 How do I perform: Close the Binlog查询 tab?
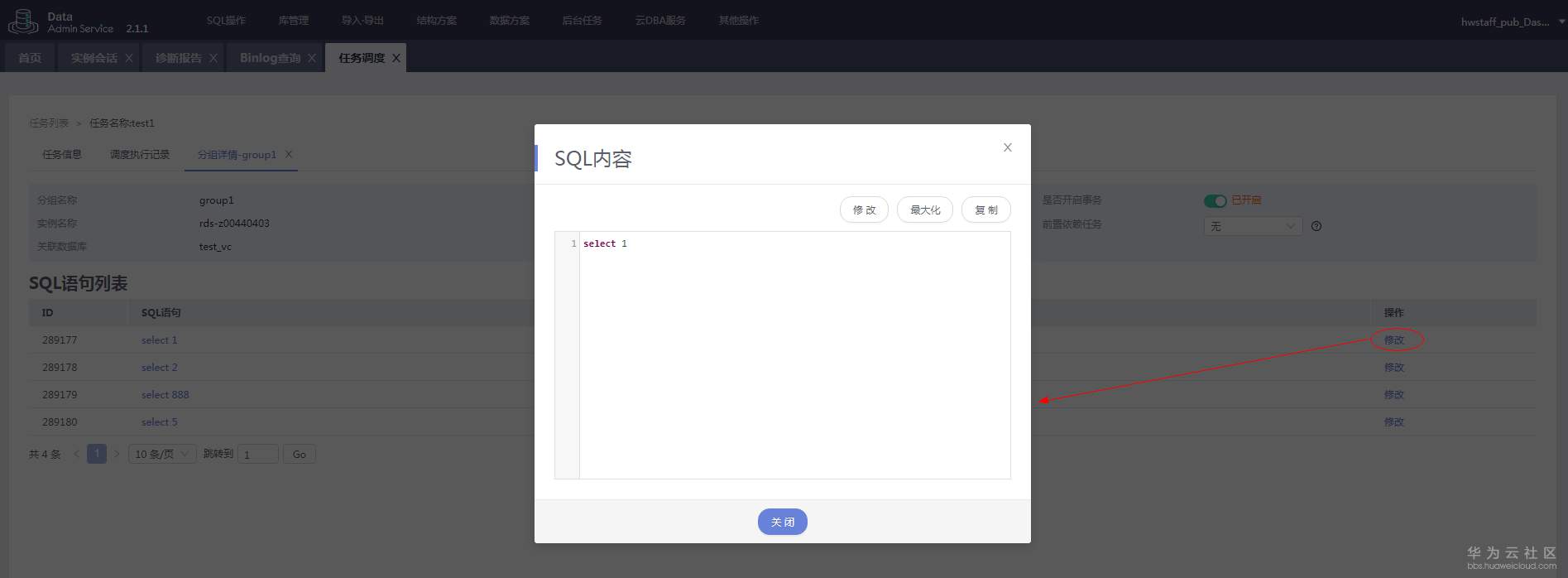pyautogui.click(x=312, y=58)
